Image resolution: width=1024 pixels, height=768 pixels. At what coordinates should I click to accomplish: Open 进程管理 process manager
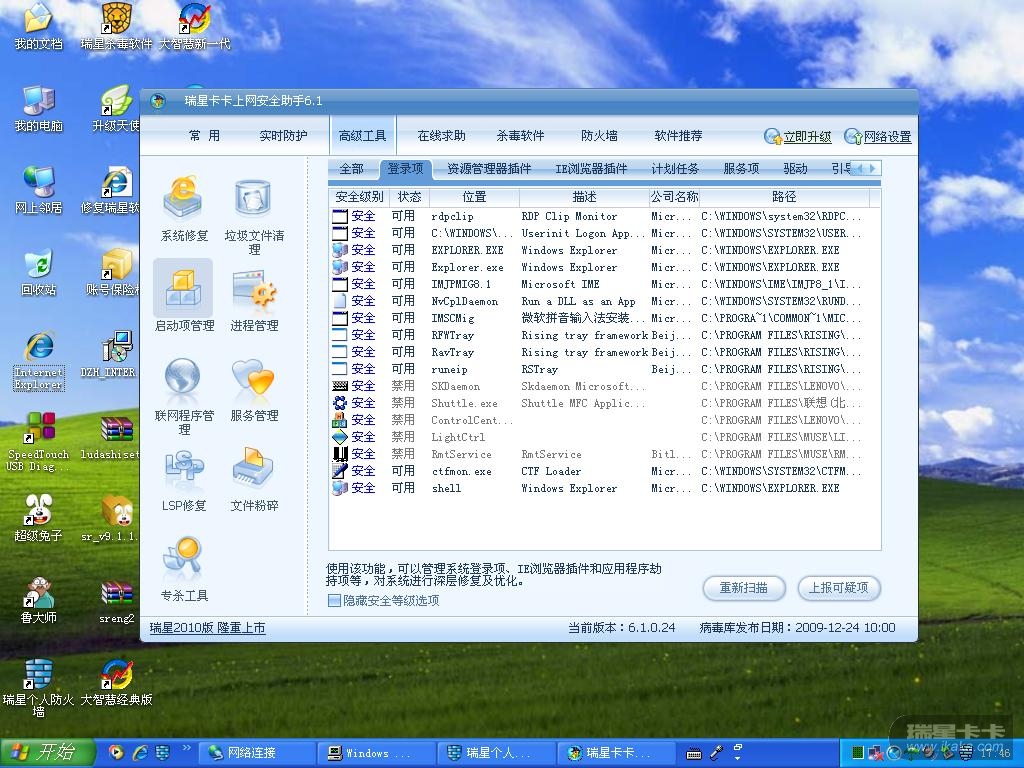[x=254, y=299]
